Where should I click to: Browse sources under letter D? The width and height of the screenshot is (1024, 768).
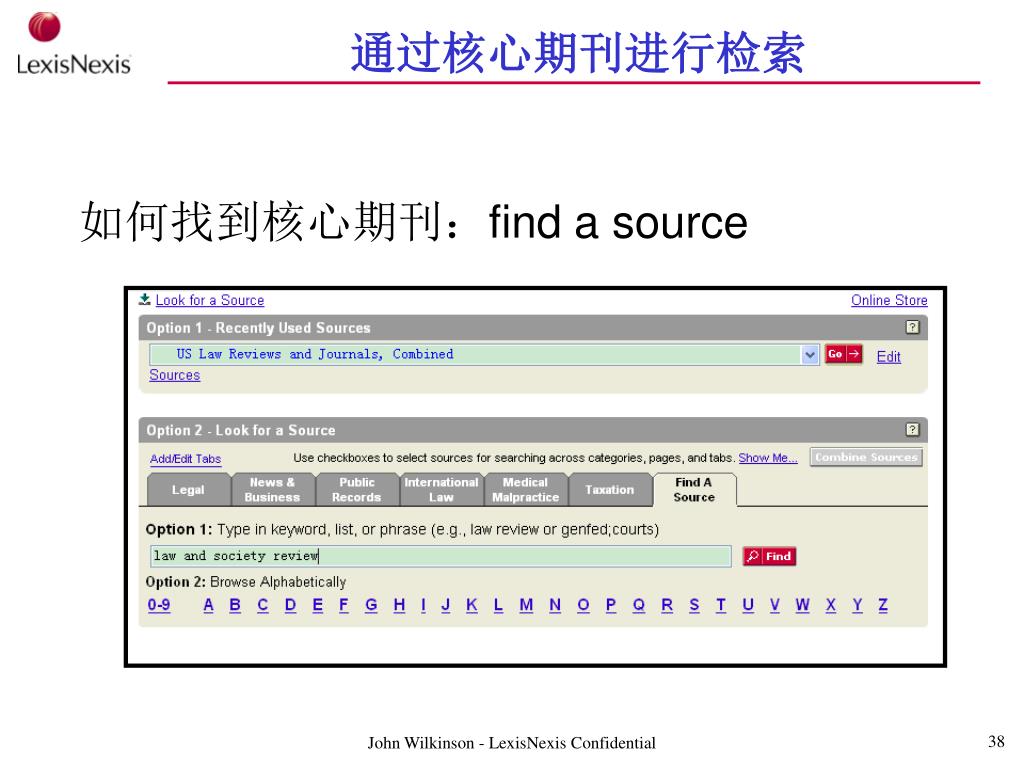coord(291,605)
